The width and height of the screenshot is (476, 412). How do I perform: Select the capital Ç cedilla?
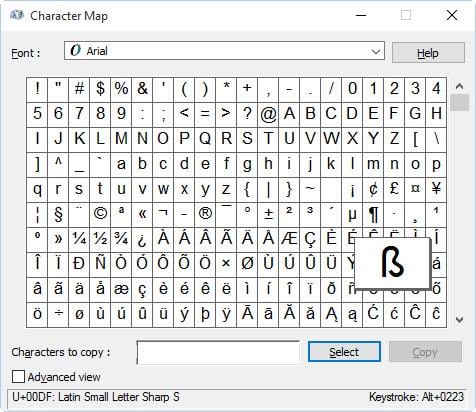(x=310, y=239)
